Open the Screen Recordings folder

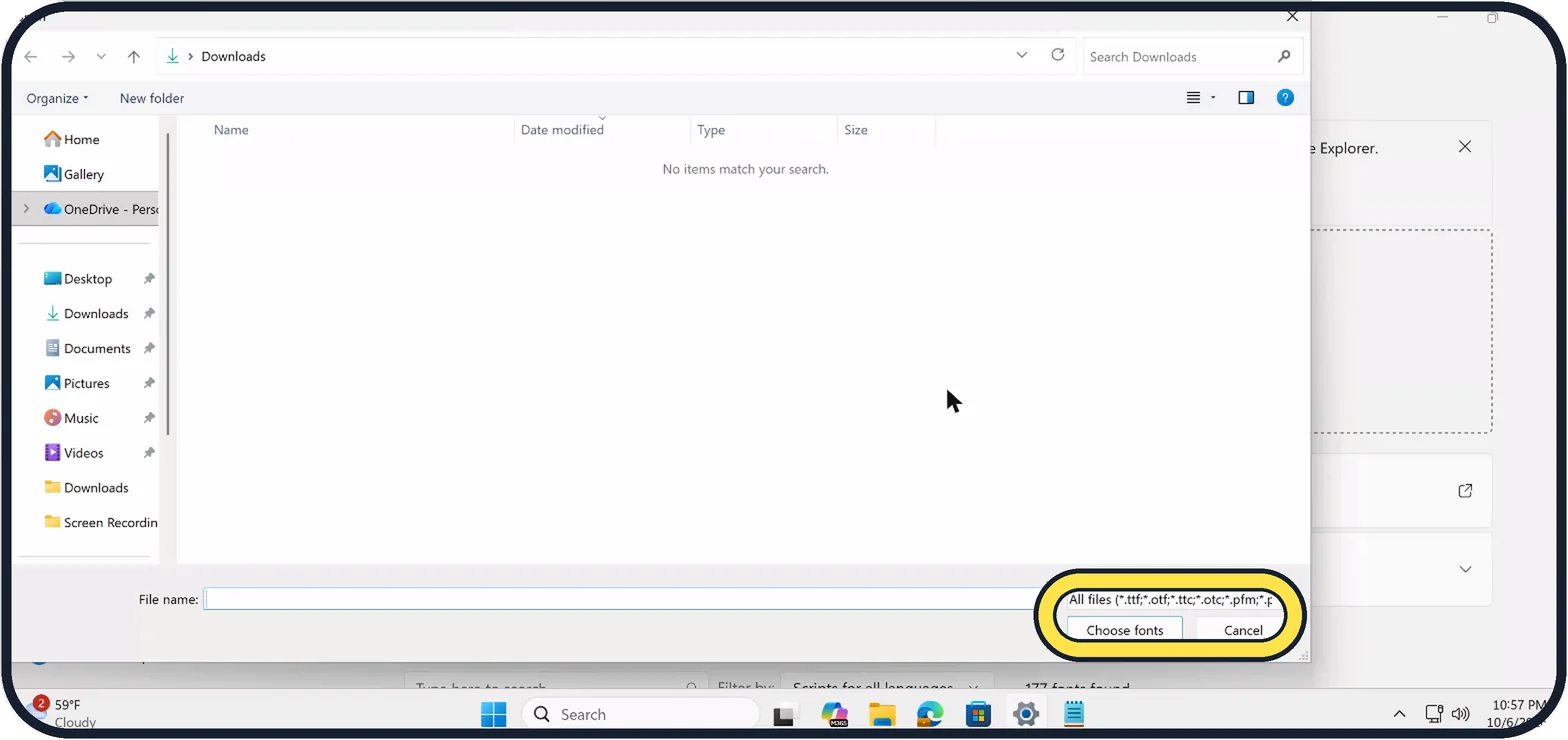[100, 522]
